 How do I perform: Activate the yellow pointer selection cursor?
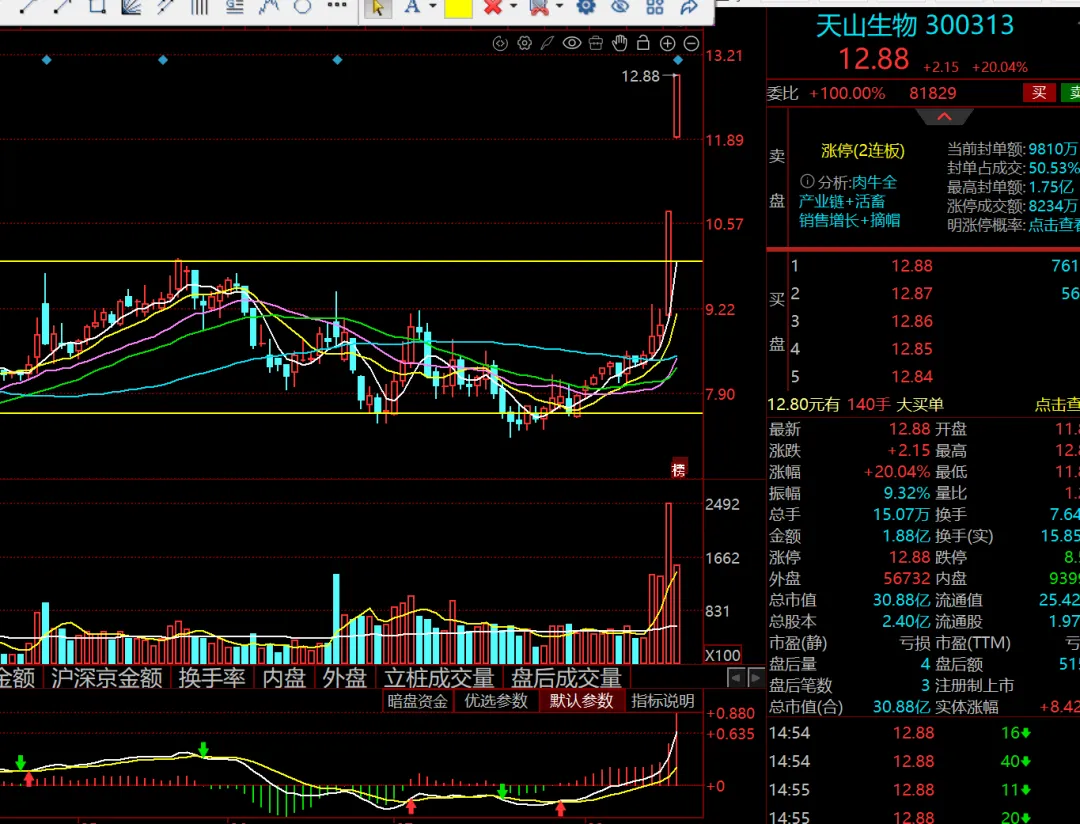(377, 8)
